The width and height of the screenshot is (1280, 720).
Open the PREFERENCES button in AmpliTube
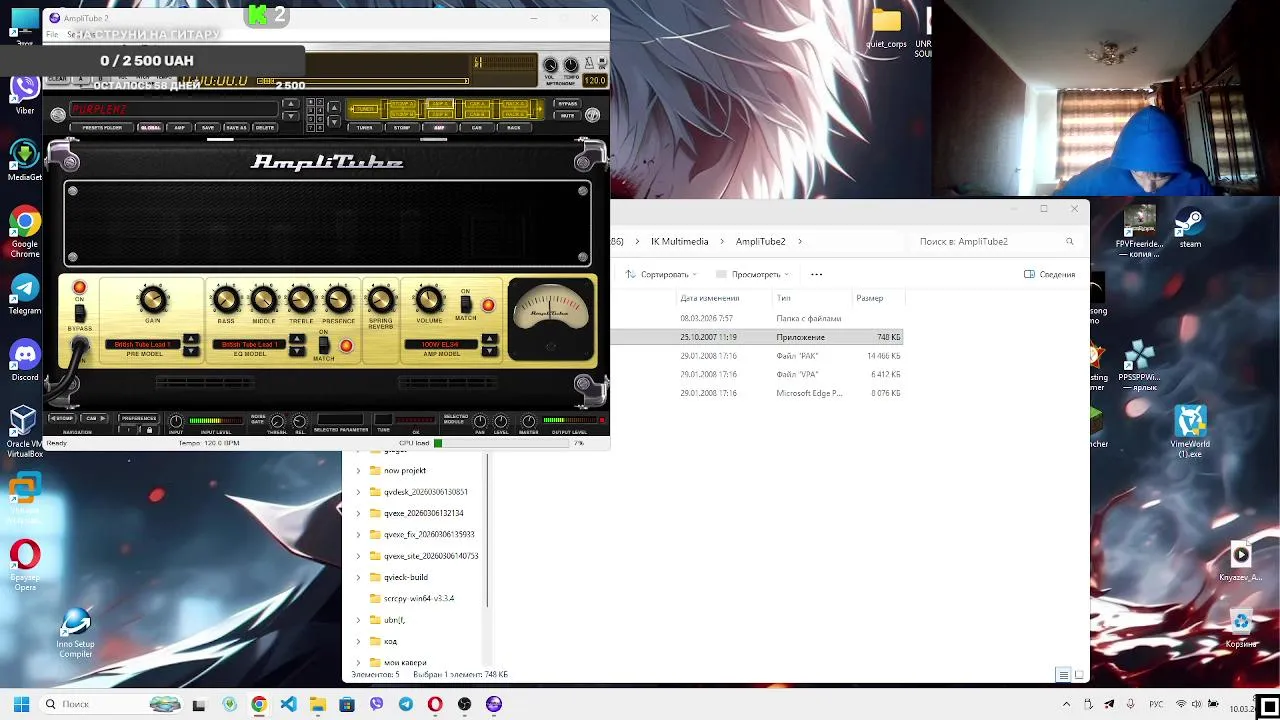(139, 418)
